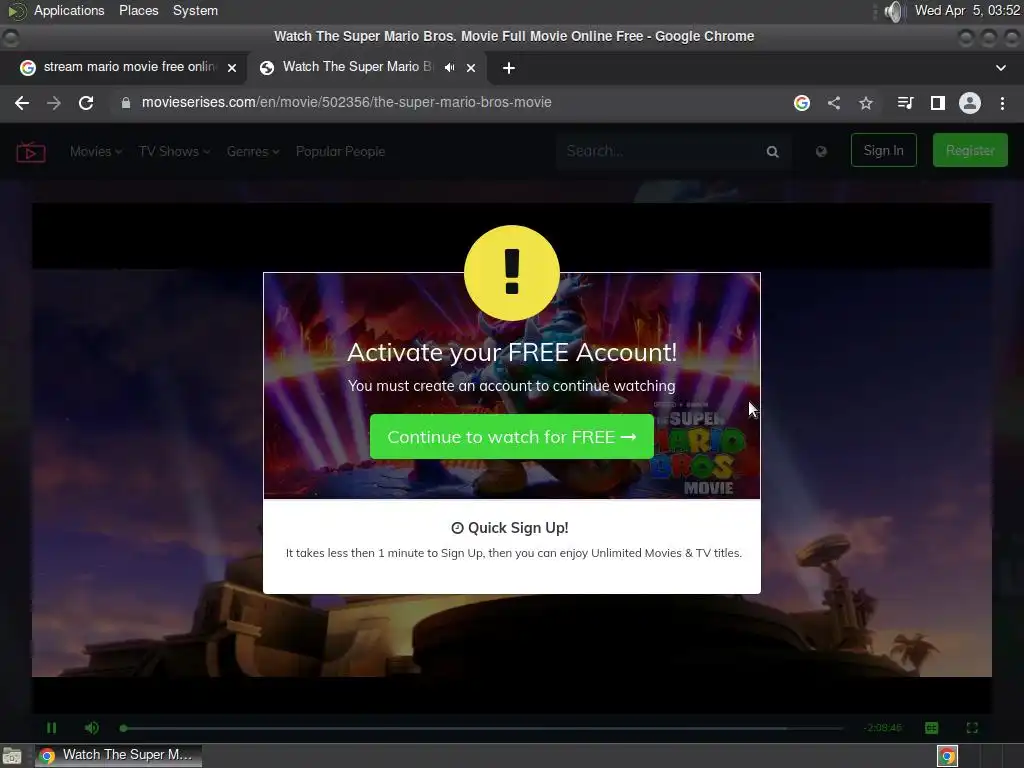
Task: Expand the TV Shows dropdown menu
Action: coord(174,152)
